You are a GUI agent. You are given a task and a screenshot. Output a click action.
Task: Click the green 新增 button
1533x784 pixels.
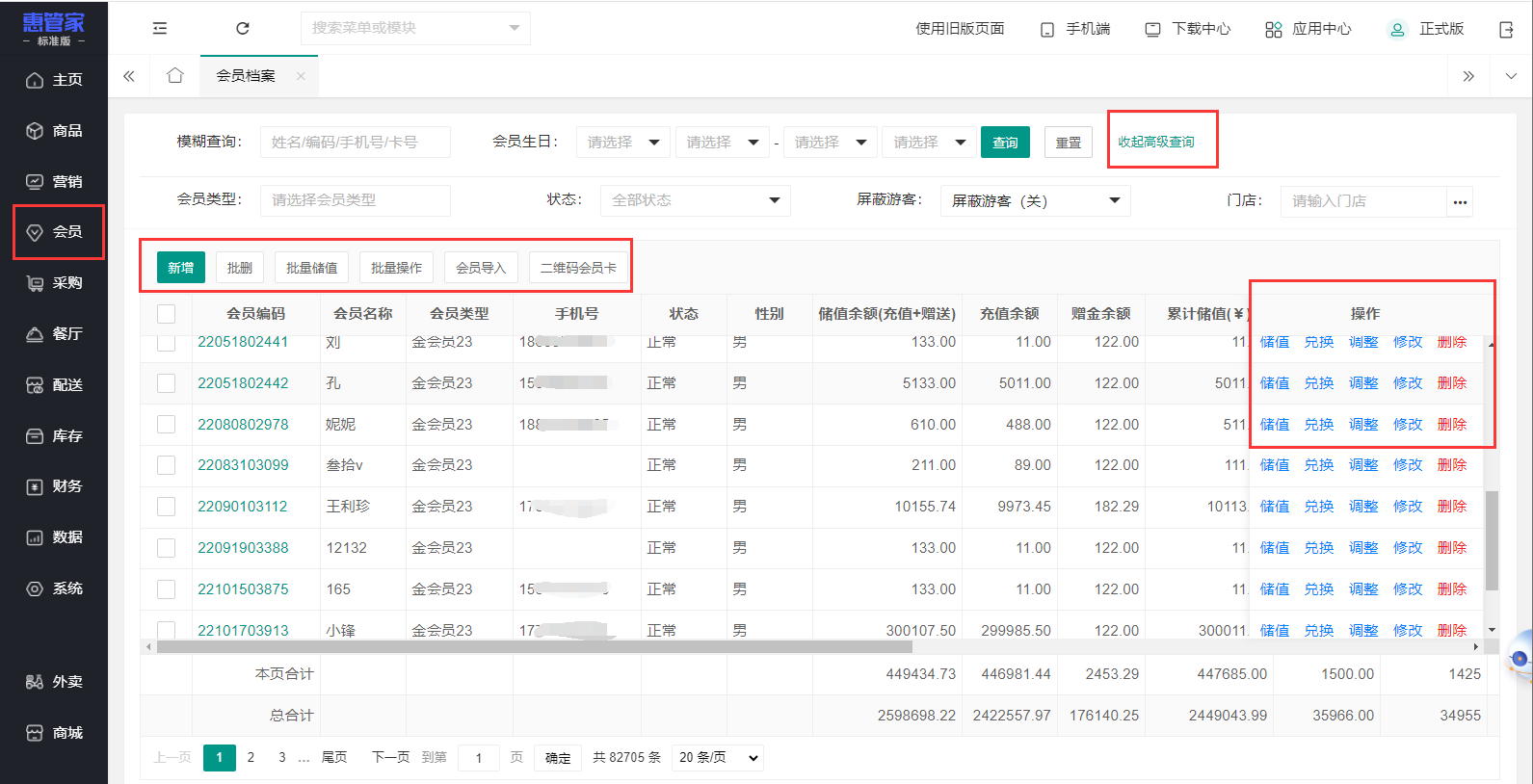tap(180, 268)
